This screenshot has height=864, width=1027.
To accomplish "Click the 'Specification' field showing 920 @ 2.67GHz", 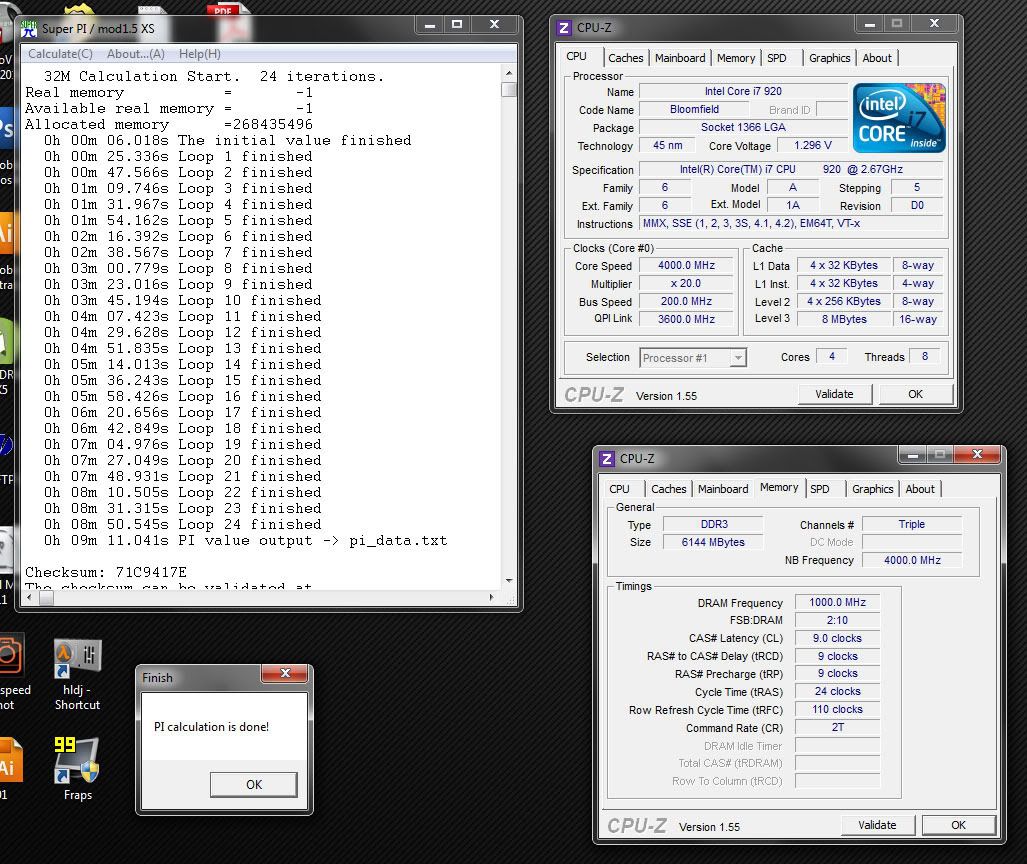I will tap(791, 169).
